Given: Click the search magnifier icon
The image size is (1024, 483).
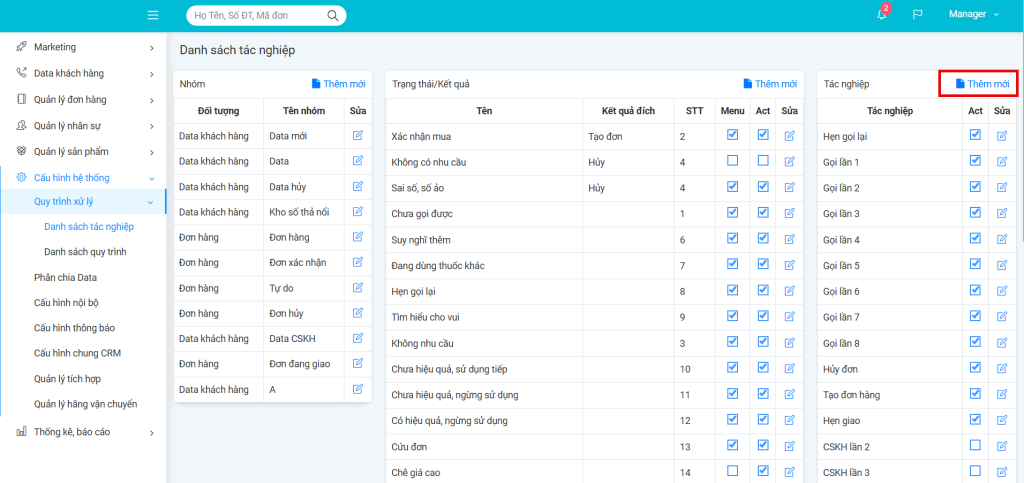Looking at the screenshot, I should [x=332, y=16].
